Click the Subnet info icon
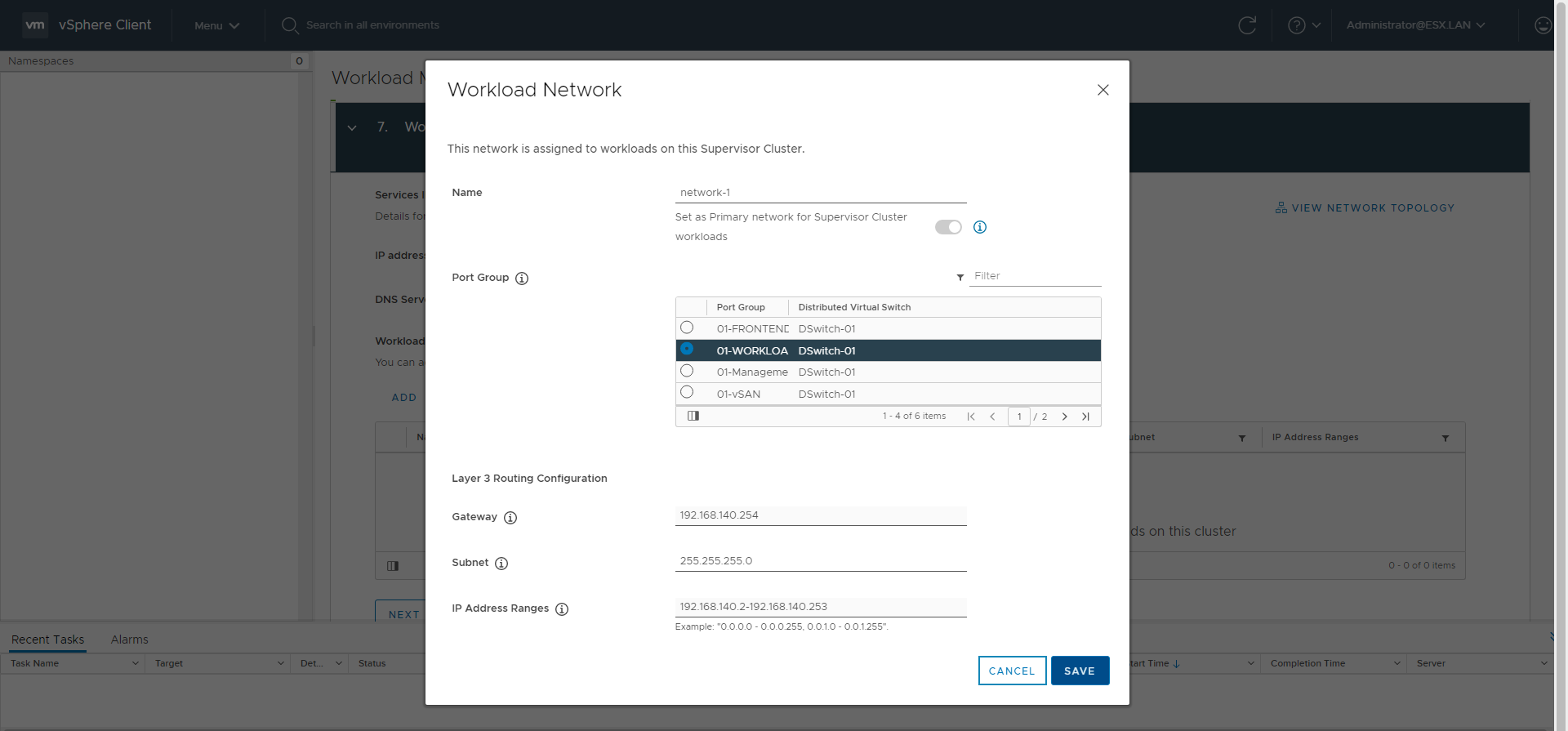This screenshot has height=731, width=1568. coord(501,564)
